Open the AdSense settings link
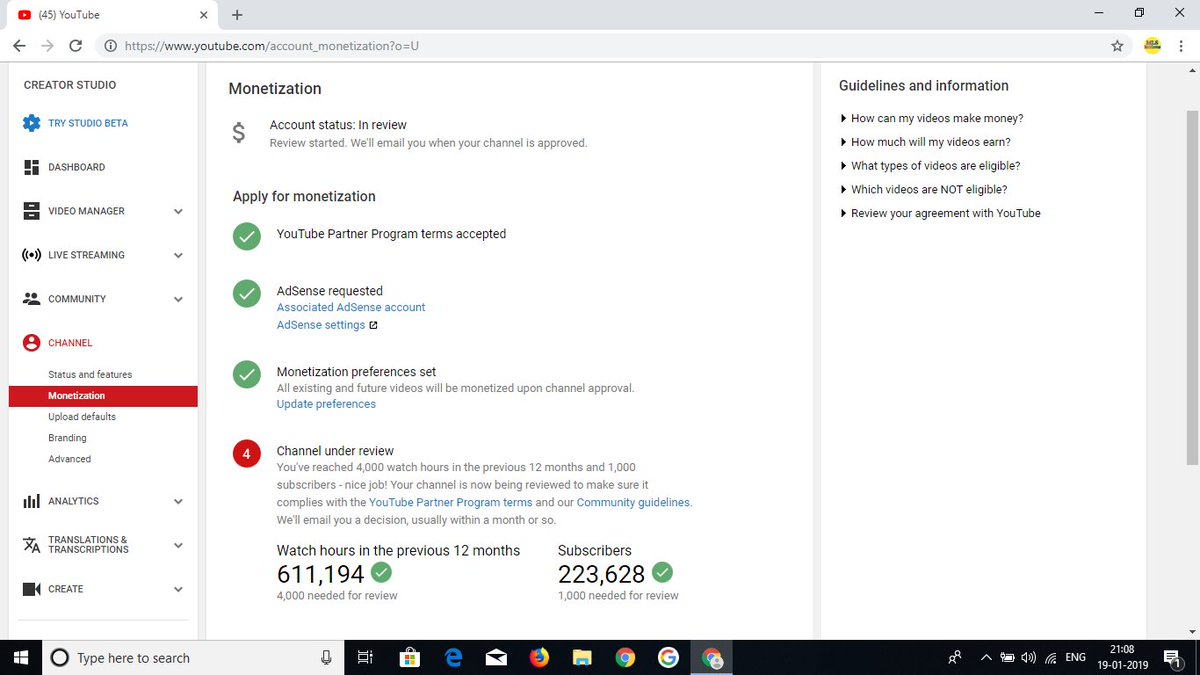The height and width of the screenshot is (675, 1200). tap(321, 325)
